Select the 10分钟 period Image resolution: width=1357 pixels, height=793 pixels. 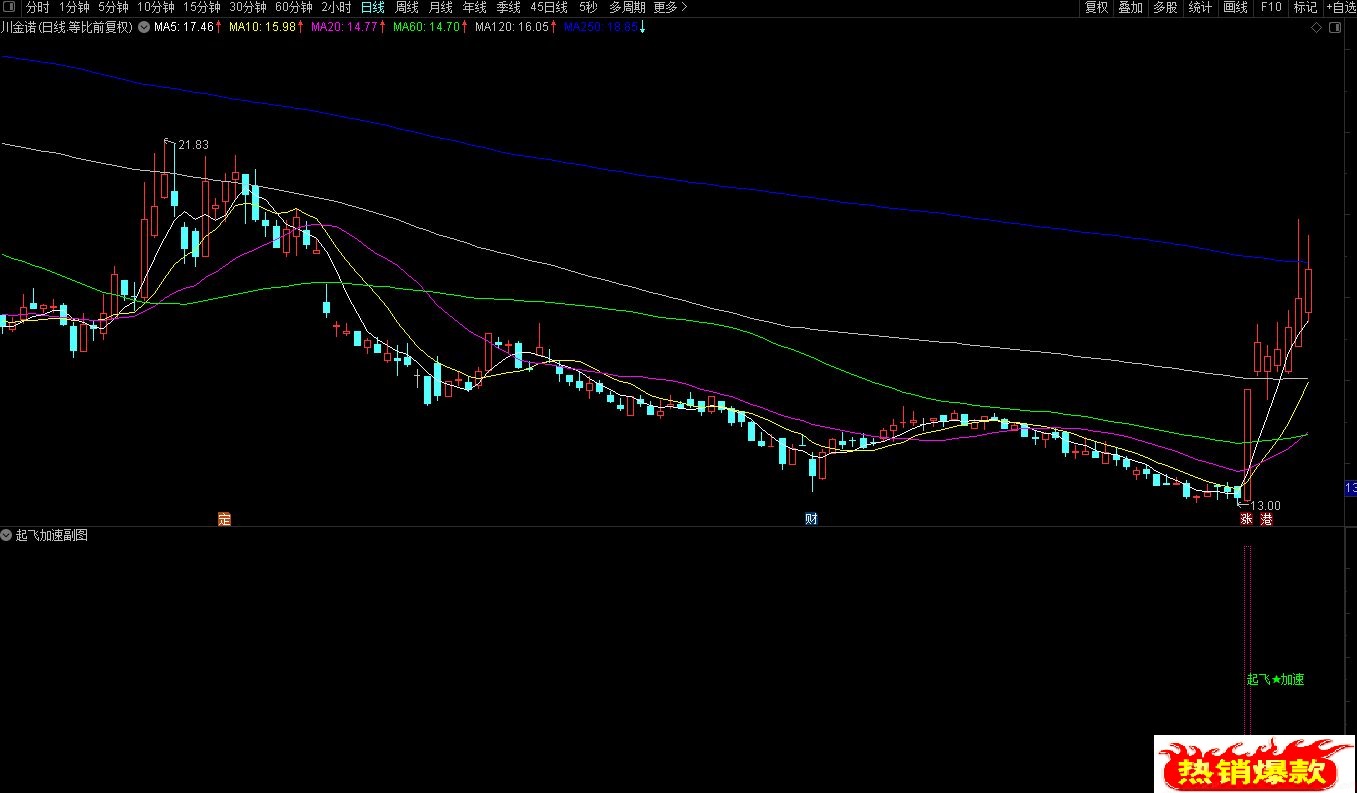156,7
